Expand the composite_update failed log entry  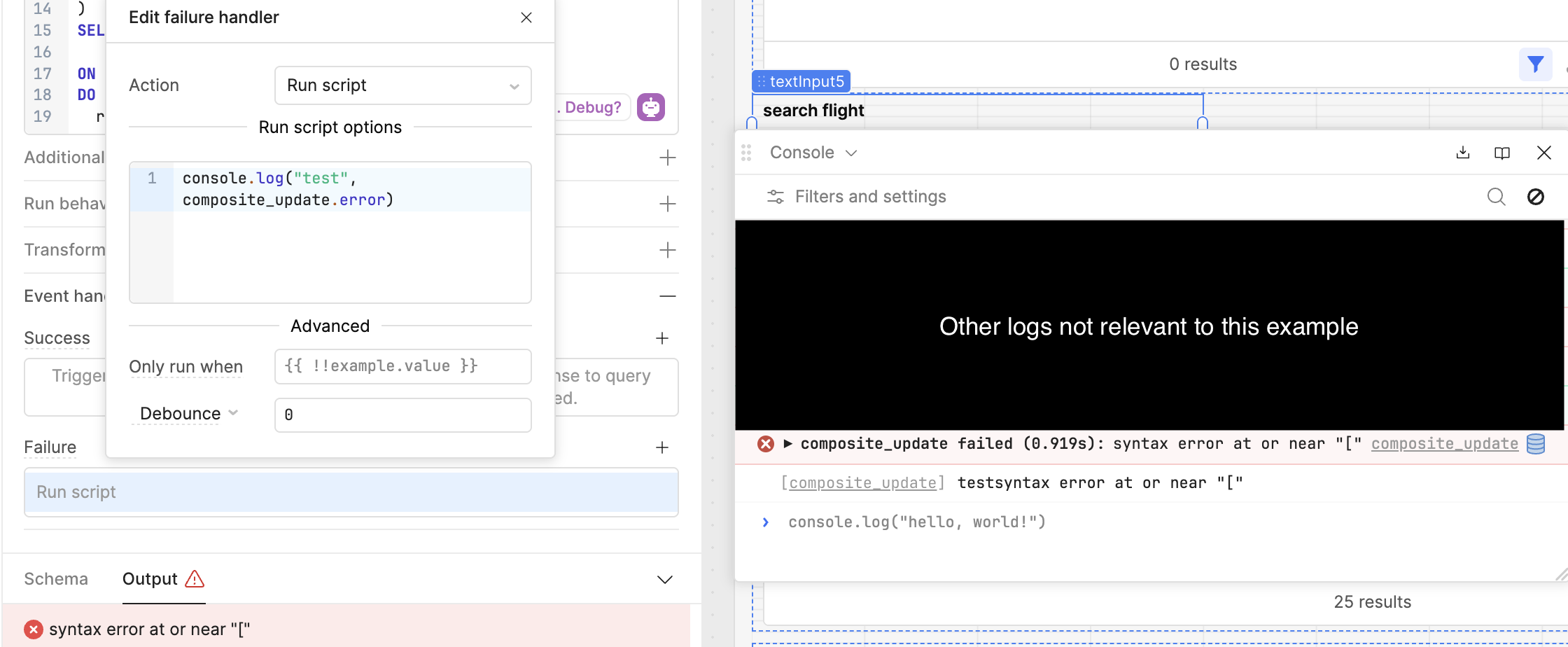click(x=787, y=444)
